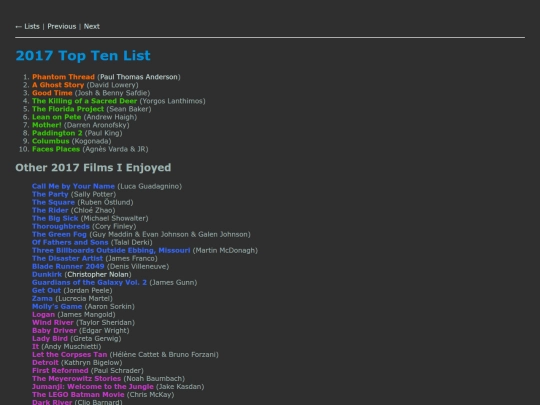Open the Wind River link
The image size is (540, 405).
tap(53, 323)
